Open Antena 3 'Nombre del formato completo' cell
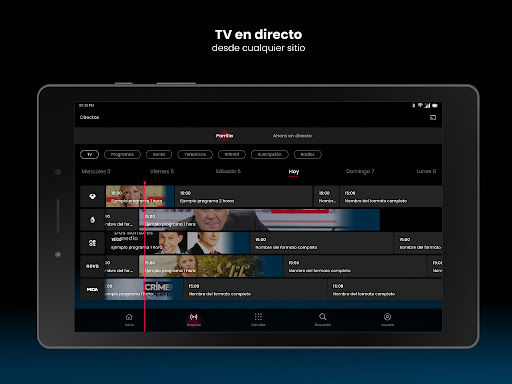Viewport: 512px width, 384px height. click(x=391, y=196)
